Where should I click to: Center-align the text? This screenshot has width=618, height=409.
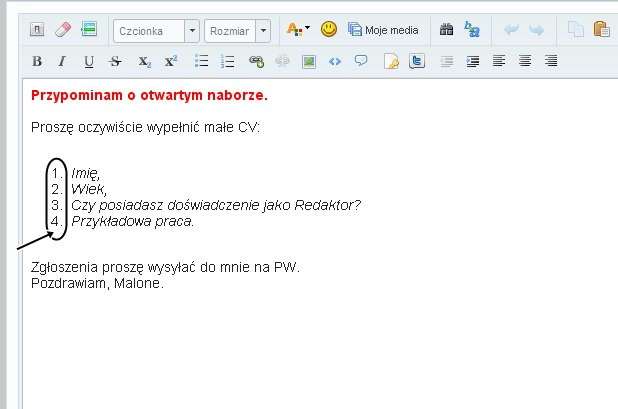[525, 61]
